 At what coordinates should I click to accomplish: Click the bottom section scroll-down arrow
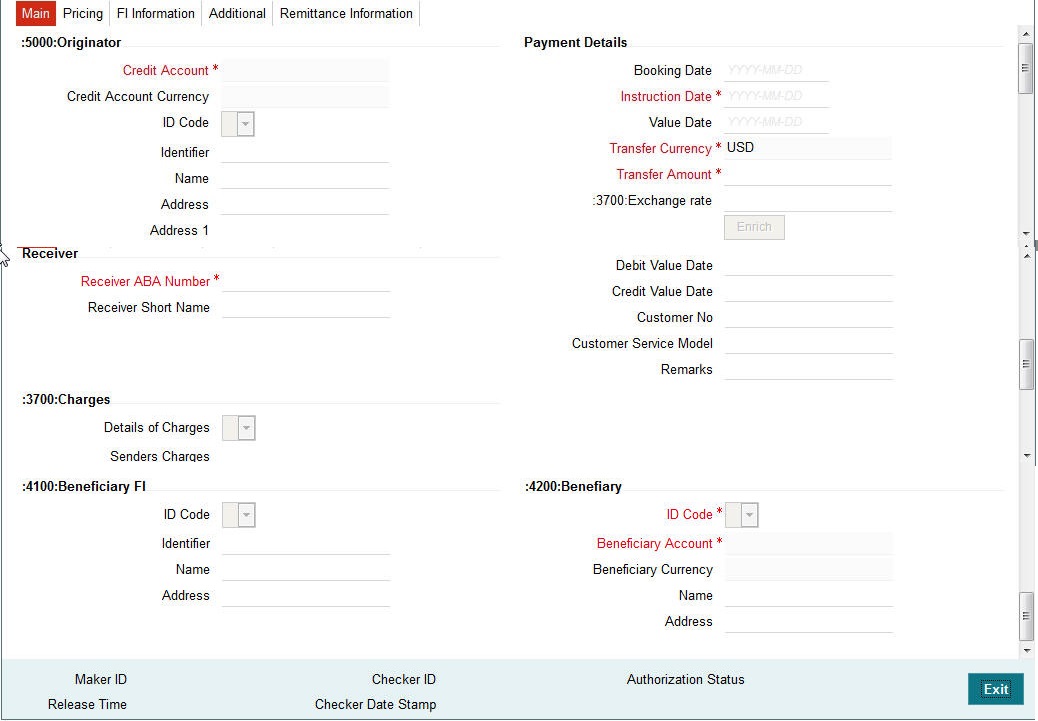point(1027,650)
